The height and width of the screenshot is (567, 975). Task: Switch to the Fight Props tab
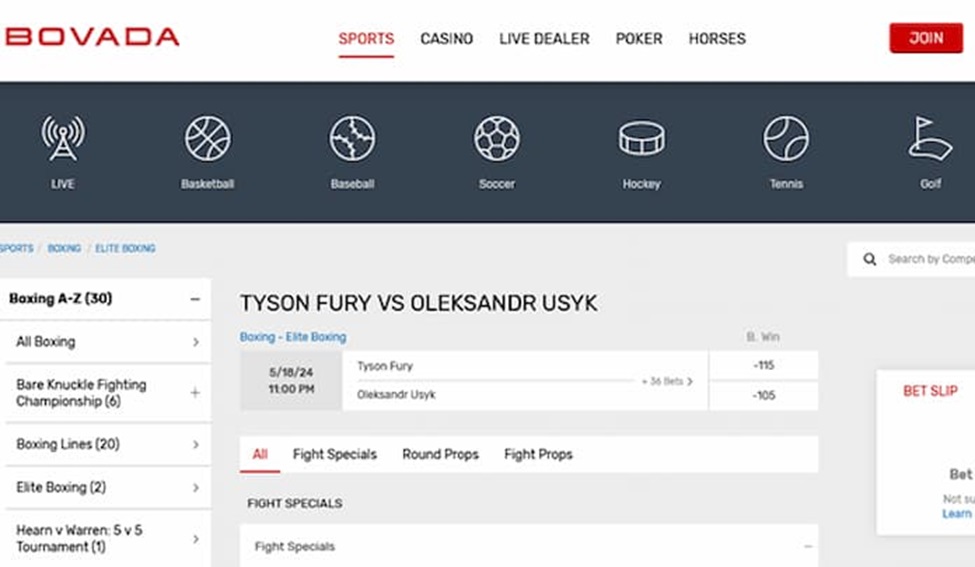(x=538, y=454)
